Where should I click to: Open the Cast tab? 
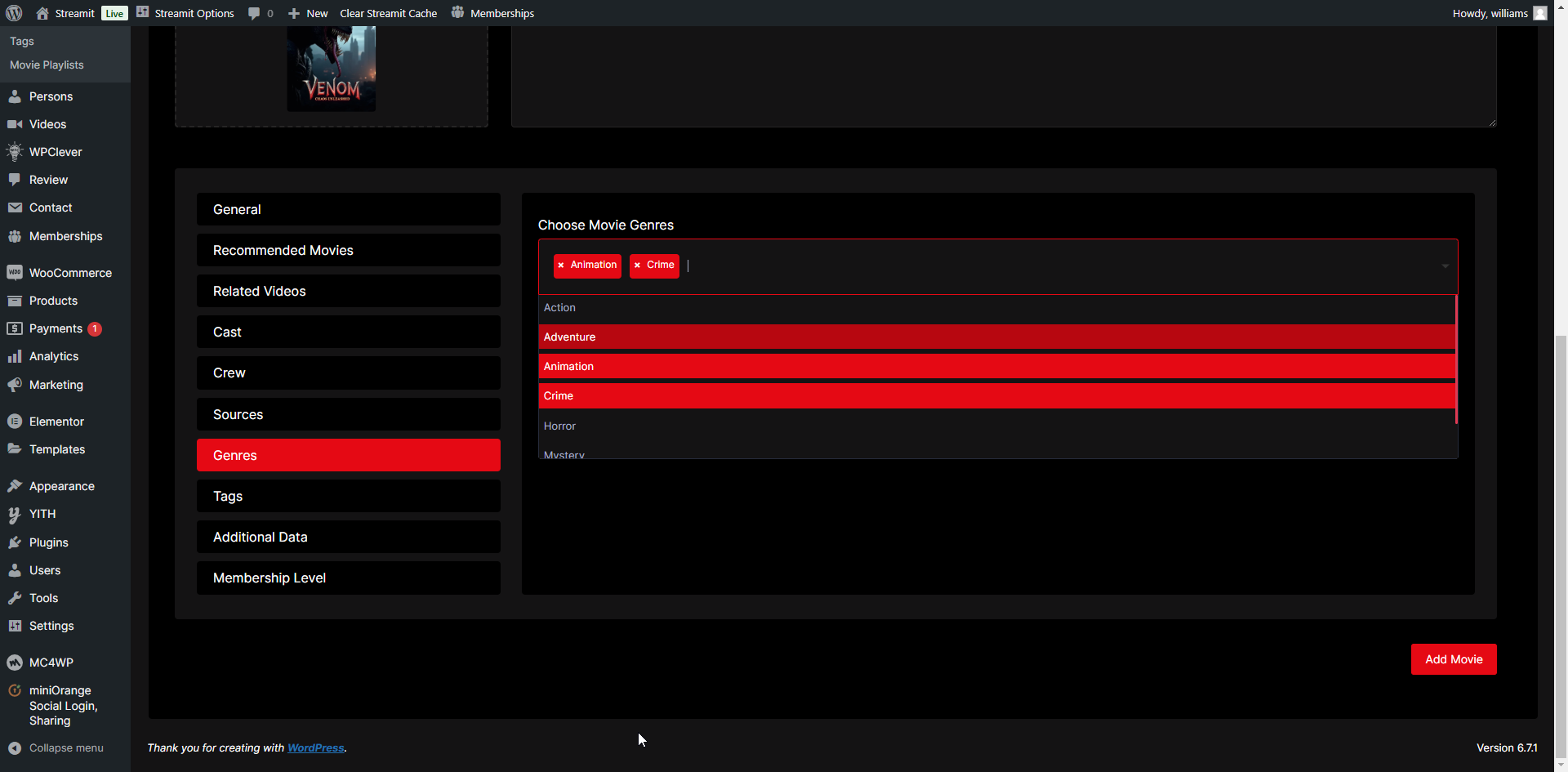(x=349, y=332)
